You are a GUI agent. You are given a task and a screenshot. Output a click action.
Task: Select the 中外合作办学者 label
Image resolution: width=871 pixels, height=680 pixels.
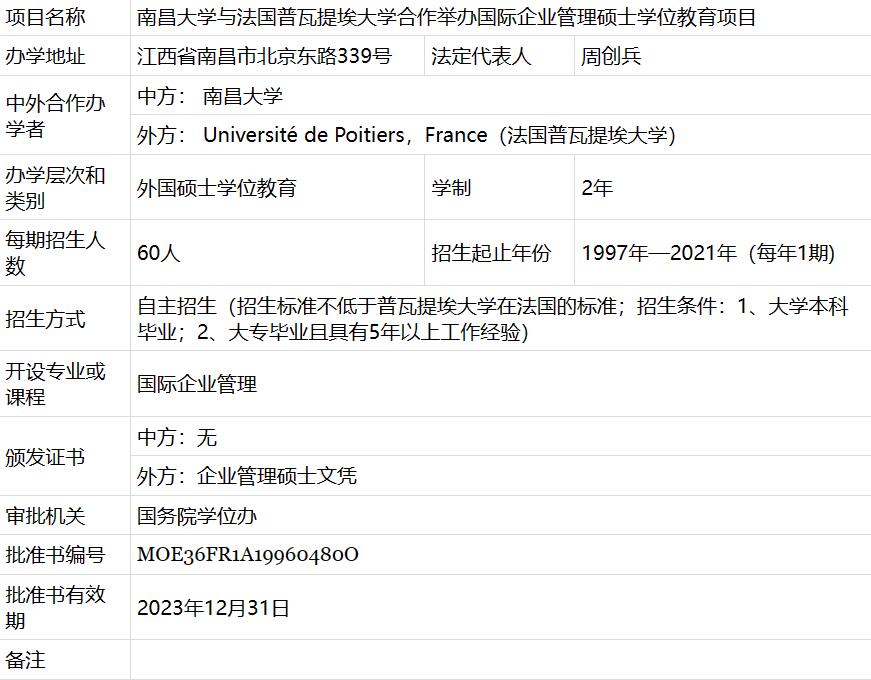coord(55,116)
